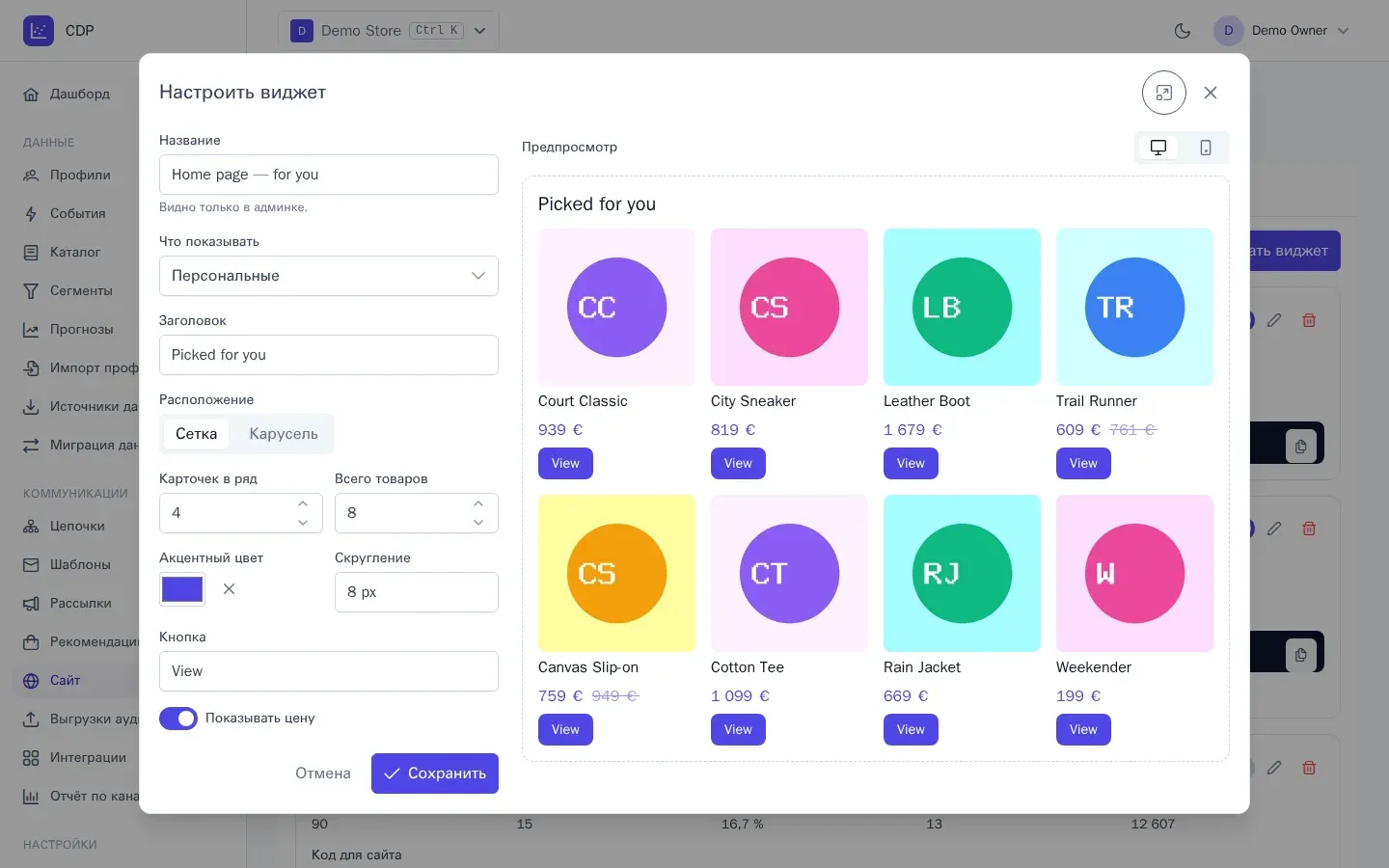Click the Rain Jacket product thumbnail
1389x868 pixels.
(962, 573)
